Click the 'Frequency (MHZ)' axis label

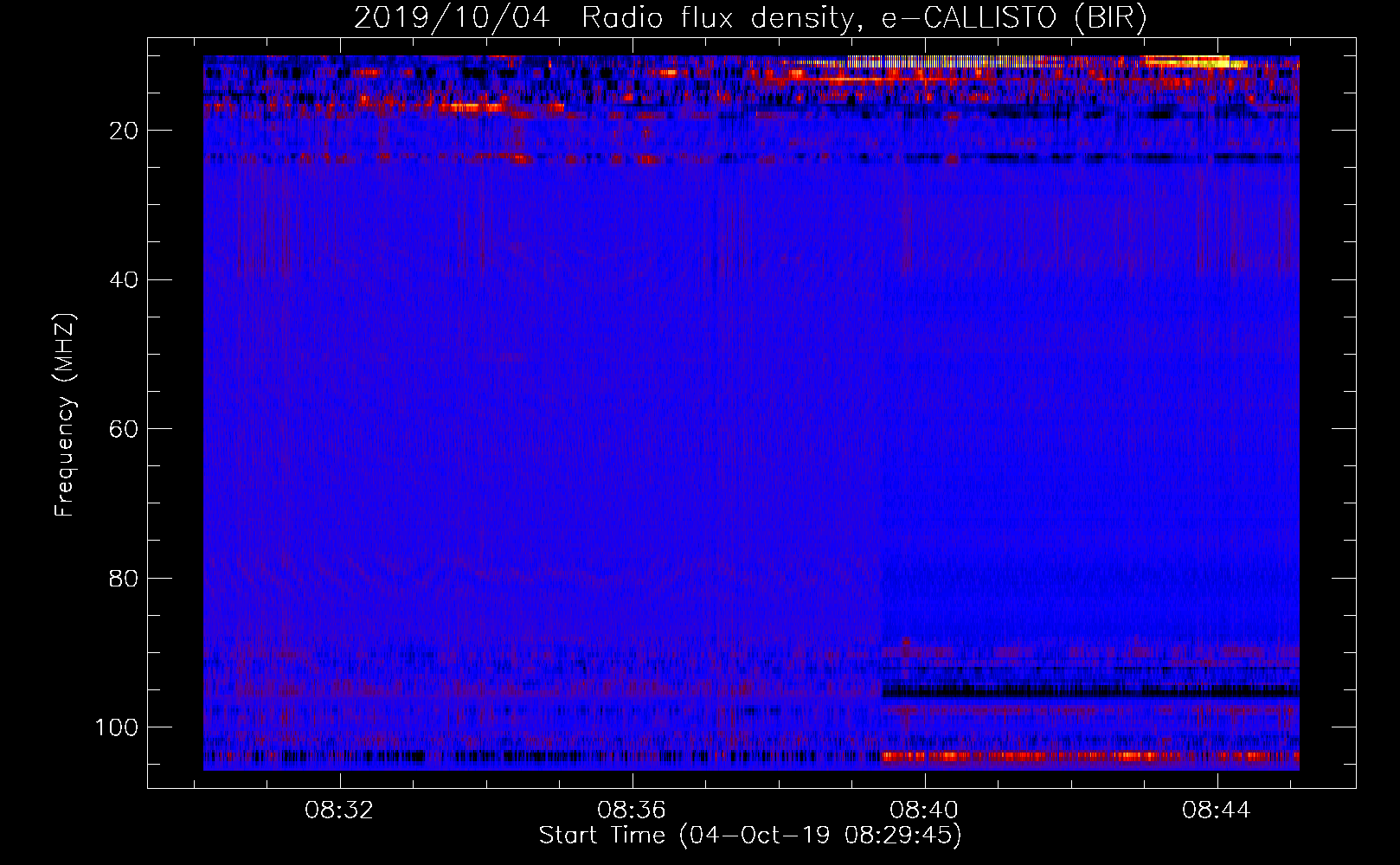[x=65, y=415]
